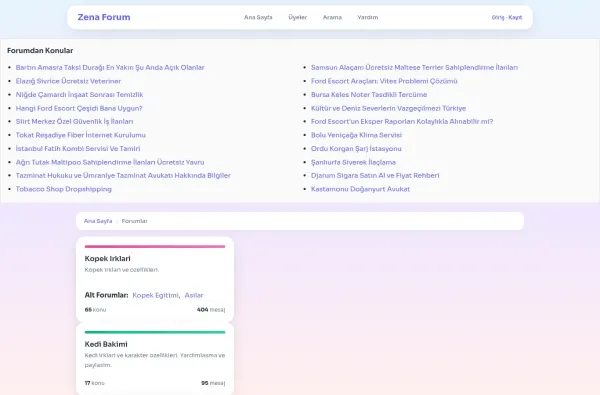Viewport: 600px width, 395px height.
Task: Click the 95 mesaj count
Action: (213, 383)
